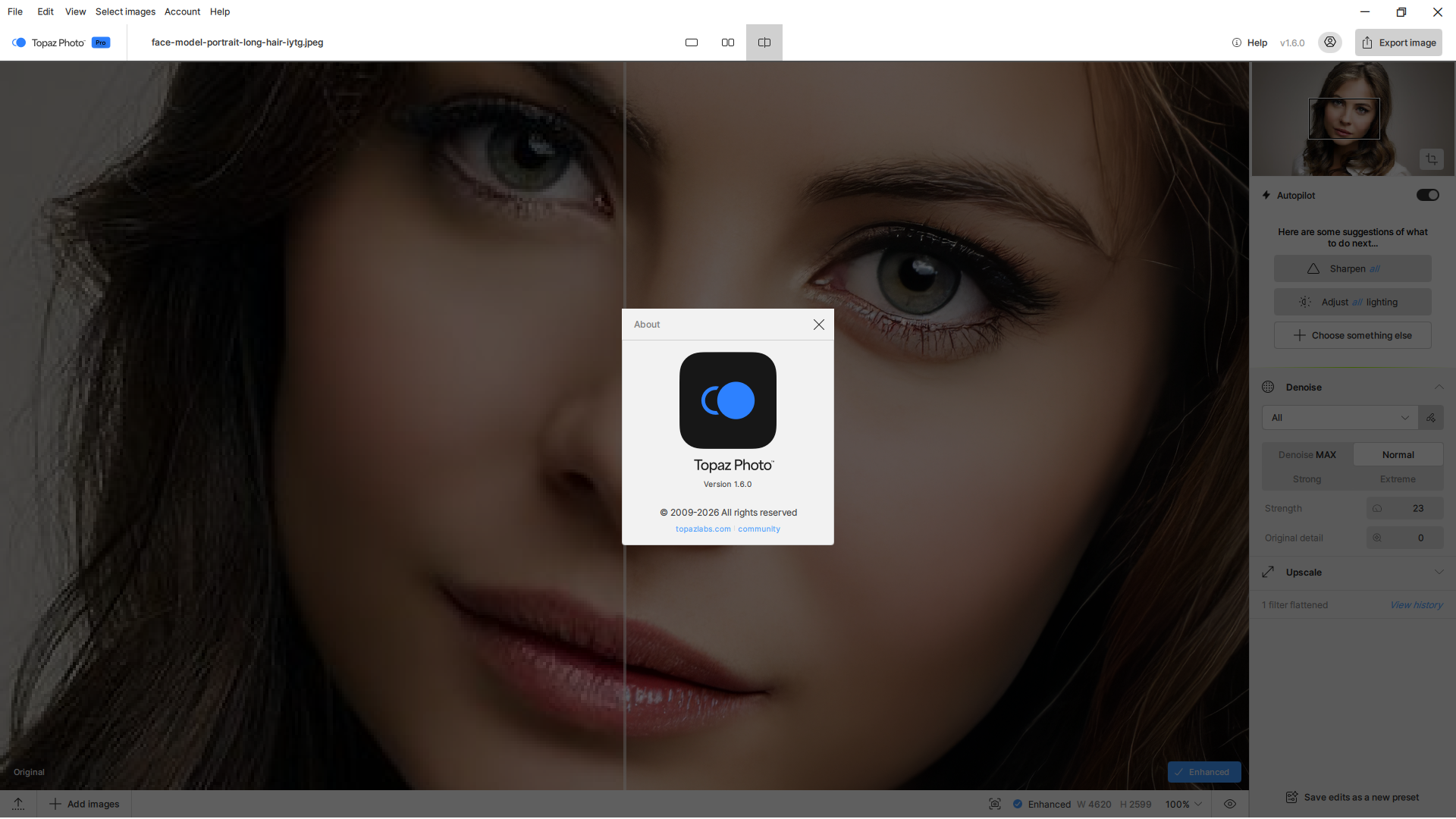Apply the Adjust all lighting suggestion
The width and height of the screenshot is (1456, 819).
[x=1353, y=302]
